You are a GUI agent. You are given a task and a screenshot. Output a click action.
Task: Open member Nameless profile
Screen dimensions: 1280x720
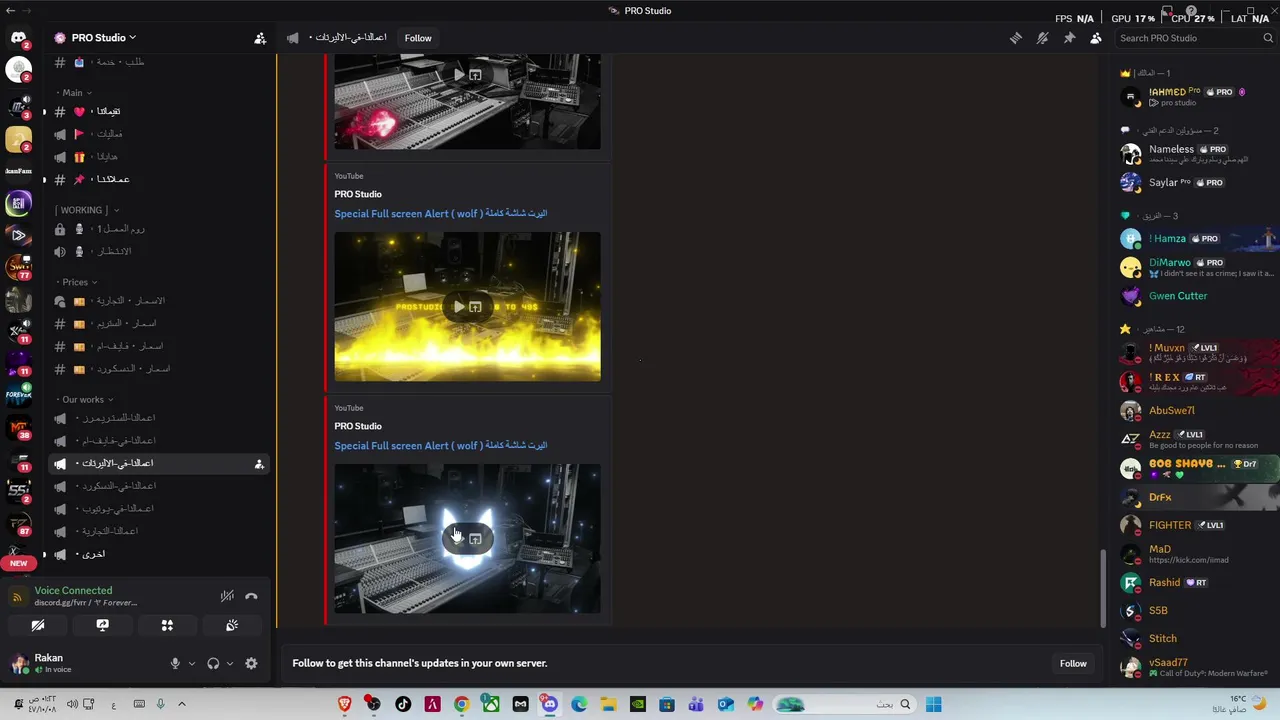click(1196, 154)
